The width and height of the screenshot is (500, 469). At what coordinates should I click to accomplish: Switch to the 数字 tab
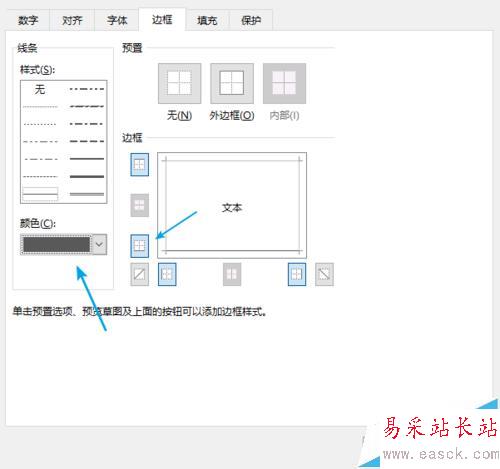point(28,20)
